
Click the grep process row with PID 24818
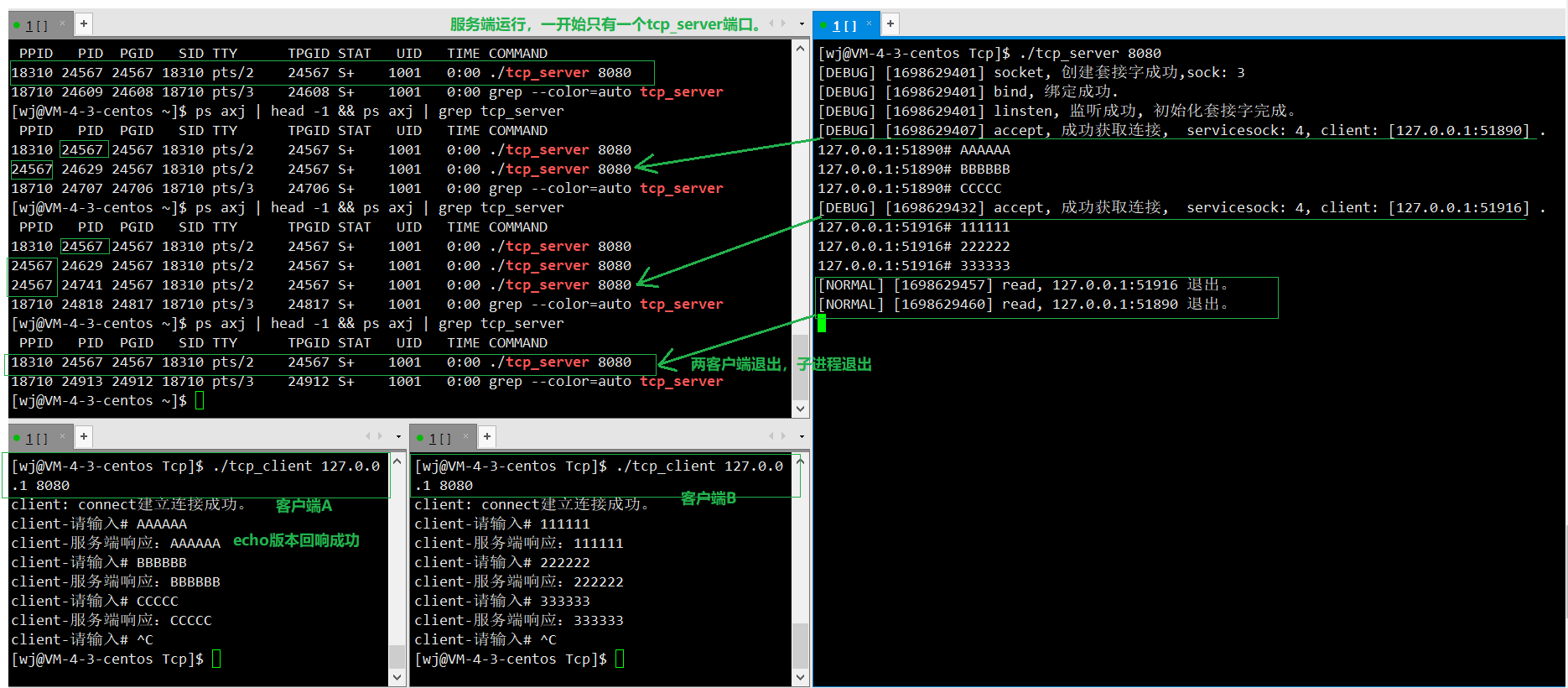click(367, 304)
